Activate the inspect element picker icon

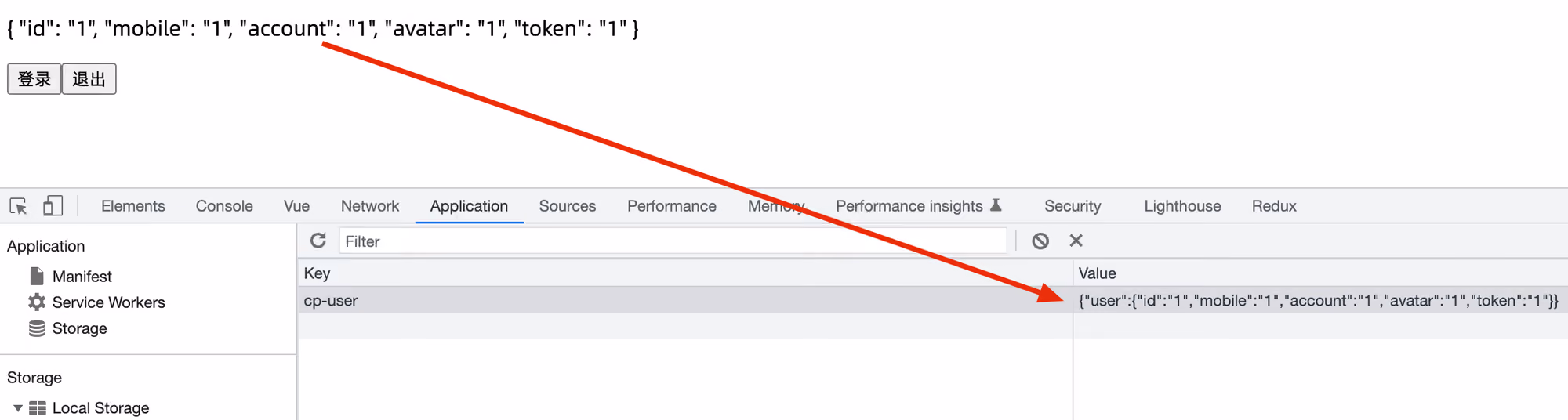click(18, 206)
